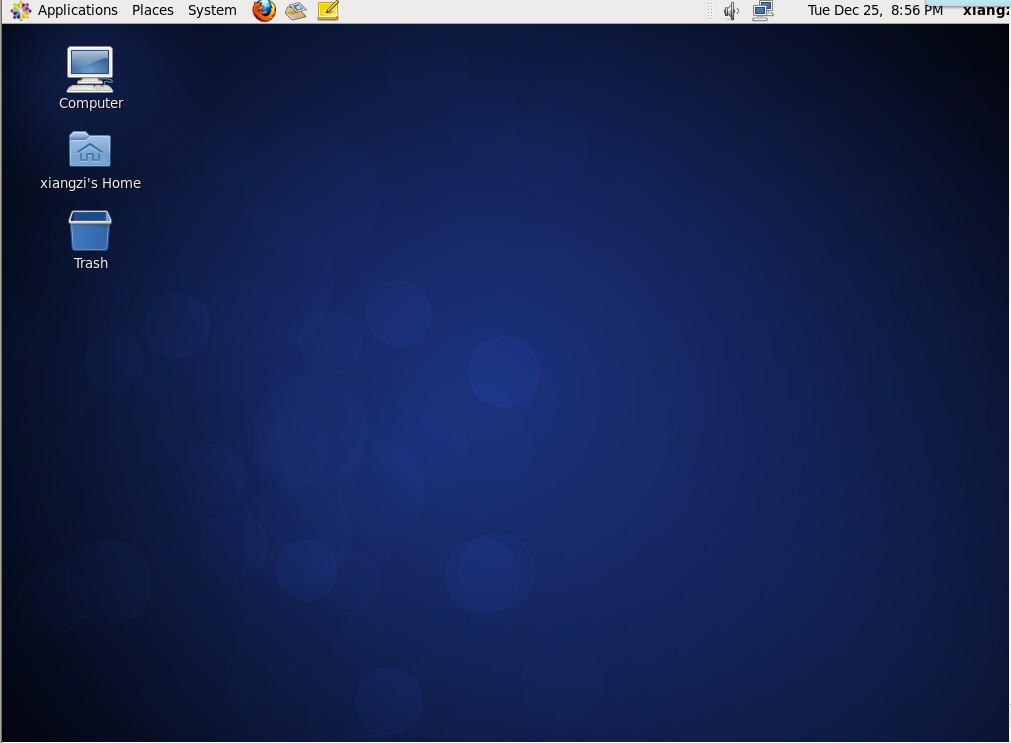Image resolution: width=1011 pixels, height=743 pixels.
Task: Click the "xiangzi's Home" text label
Action: point(90,183)
